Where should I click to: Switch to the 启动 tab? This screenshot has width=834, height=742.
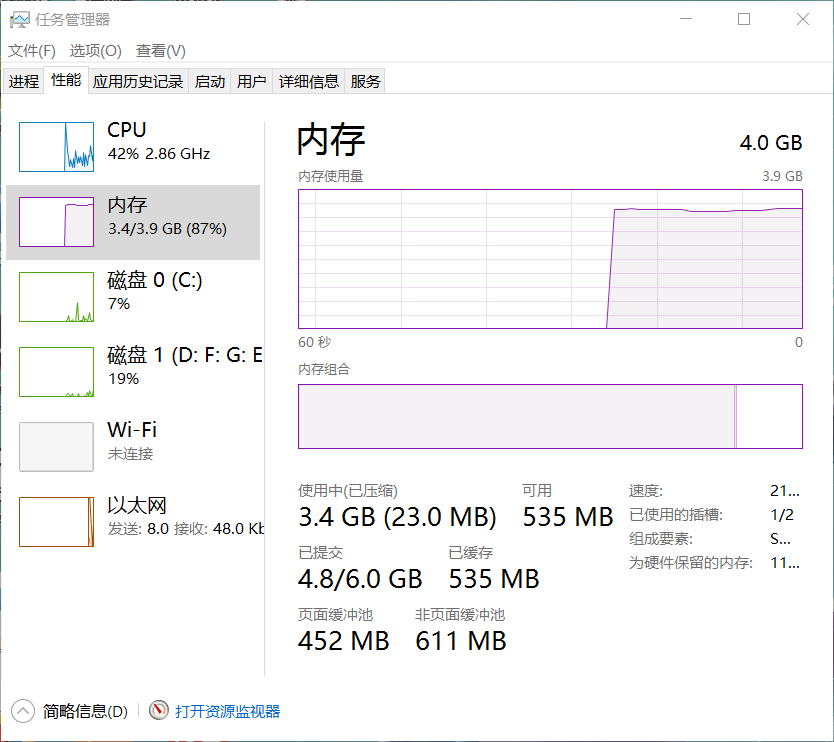click(x=210, y=82)
